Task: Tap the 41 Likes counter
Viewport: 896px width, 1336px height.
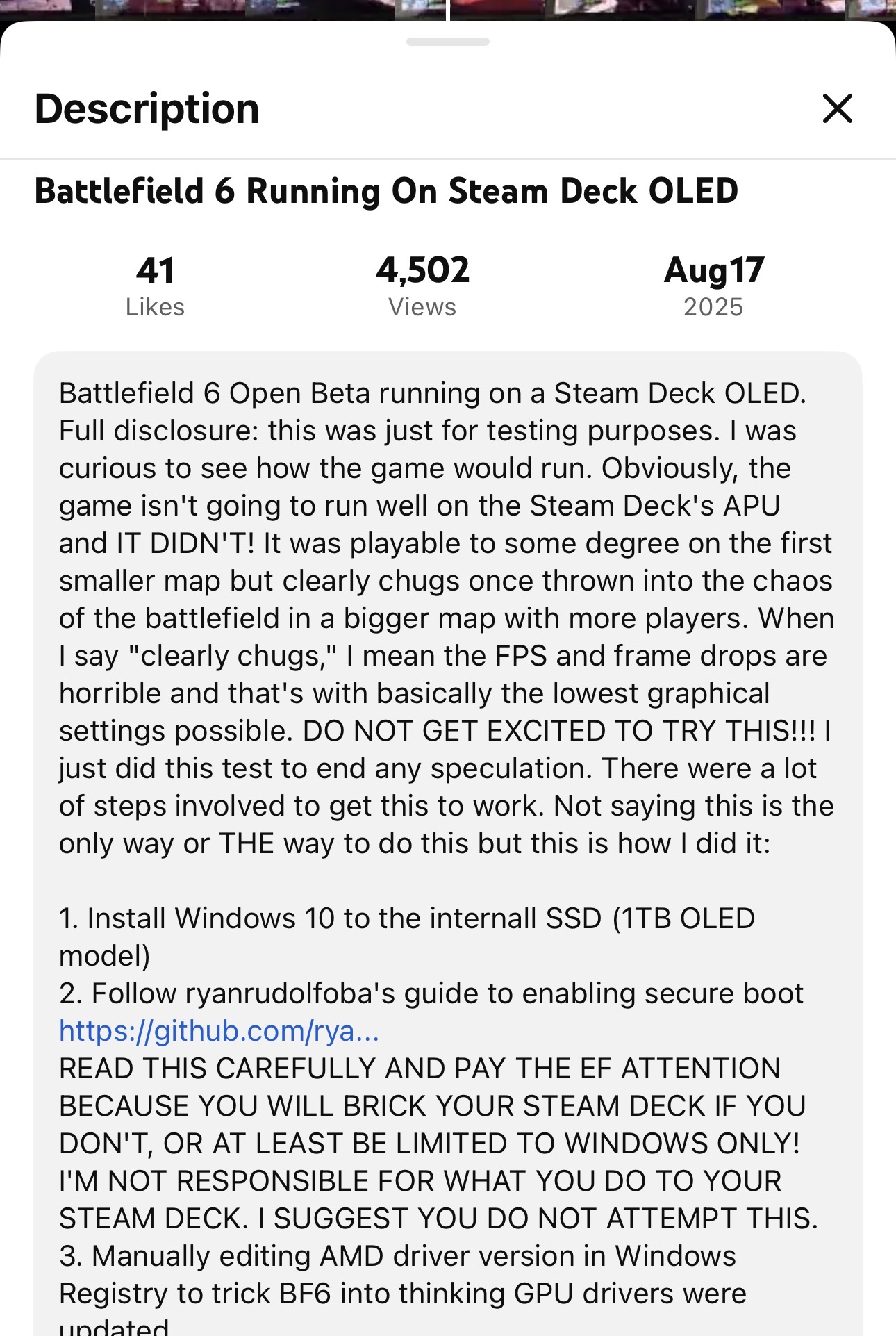Action: 155,286
